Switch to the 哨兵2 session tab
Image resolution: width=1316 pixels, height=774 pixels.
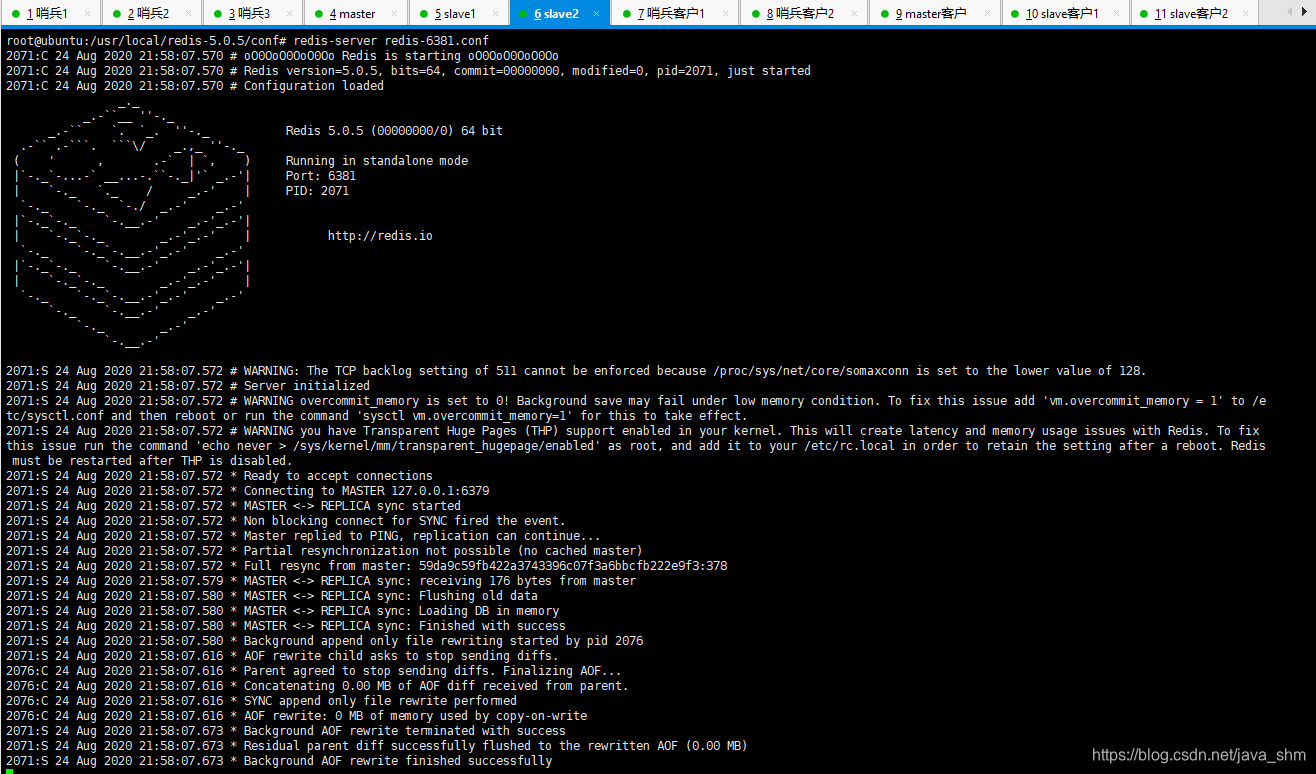[151, 14]
